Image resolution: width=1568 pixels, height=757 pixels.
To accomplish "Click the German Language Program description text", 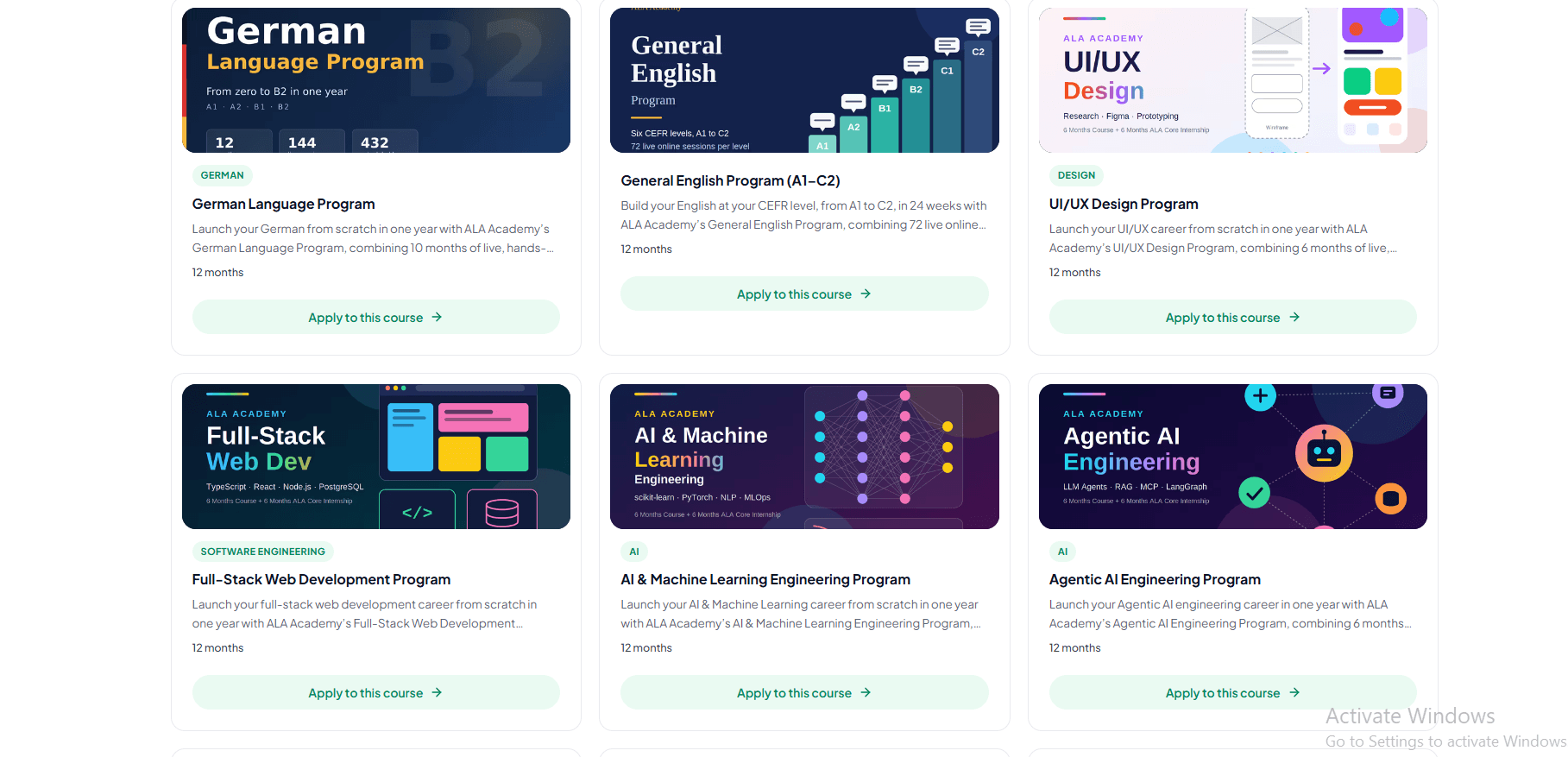I will [373, 238].
